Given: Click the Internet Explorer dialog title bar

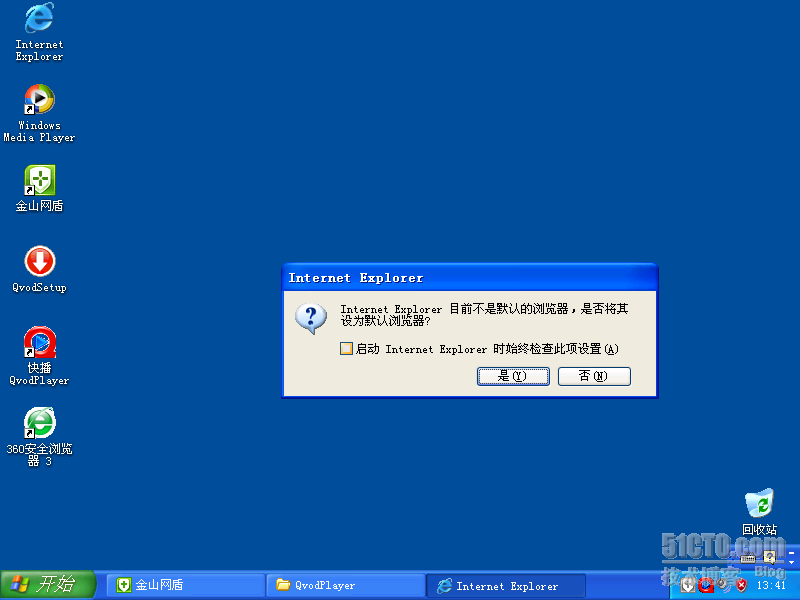Looking at the screenshot, I should 469,278.
